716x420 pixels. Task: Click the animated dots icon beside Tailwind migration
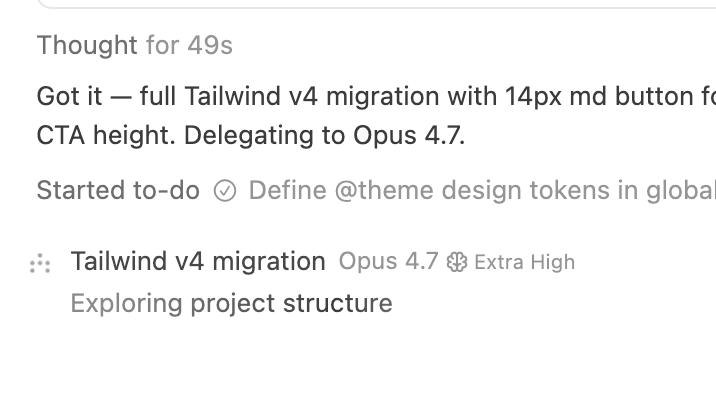pyautogui.click(x=40, y=263)
